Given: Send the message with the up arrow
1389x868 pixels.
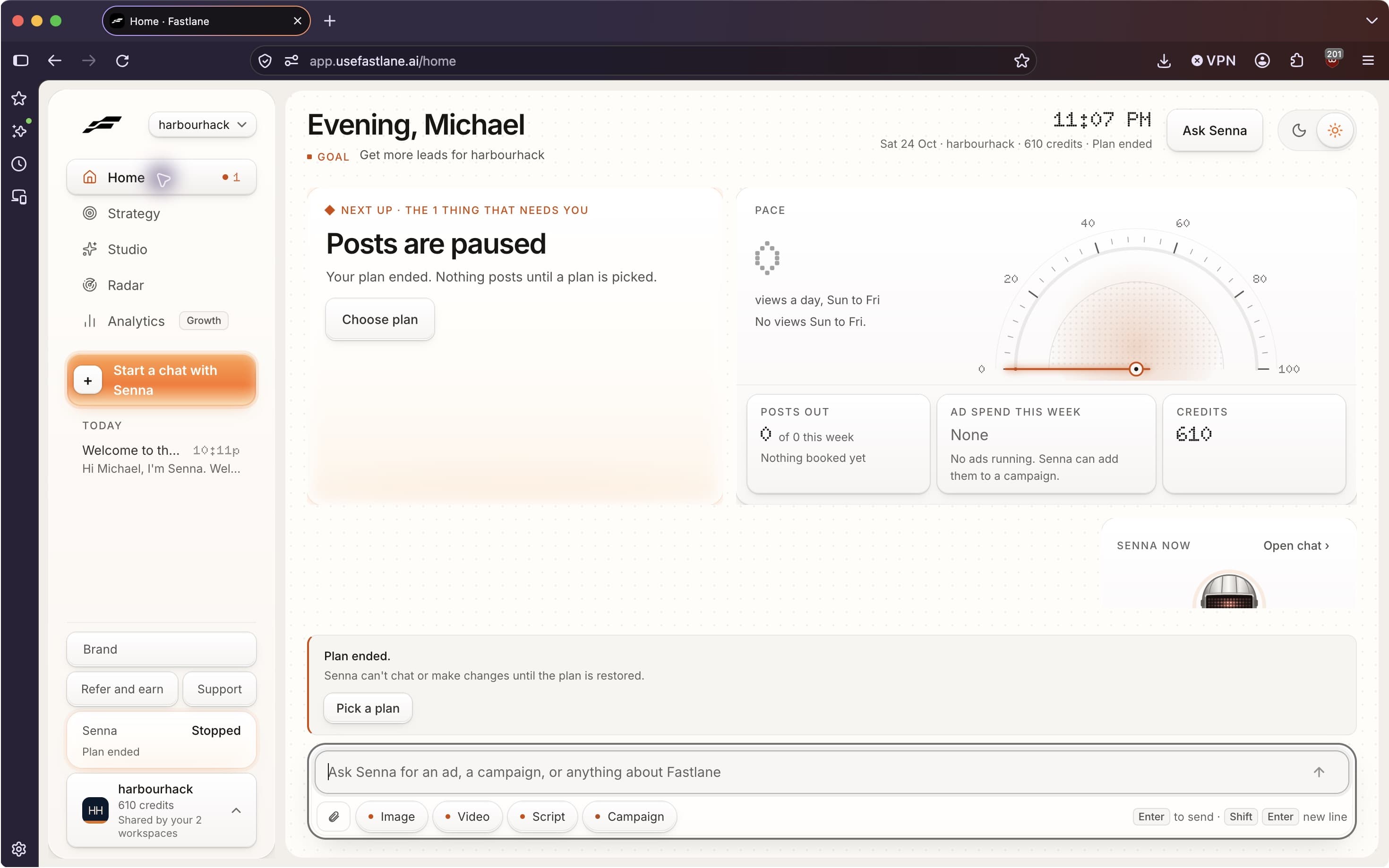Looking at the screenshot, I should point(1319,772).
